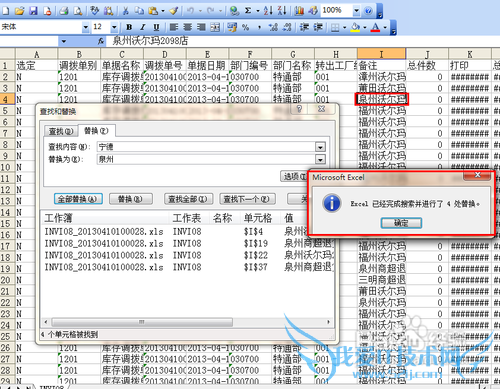Click the Increase Indent icon
The image size is (500, 389).
(318, 27)
